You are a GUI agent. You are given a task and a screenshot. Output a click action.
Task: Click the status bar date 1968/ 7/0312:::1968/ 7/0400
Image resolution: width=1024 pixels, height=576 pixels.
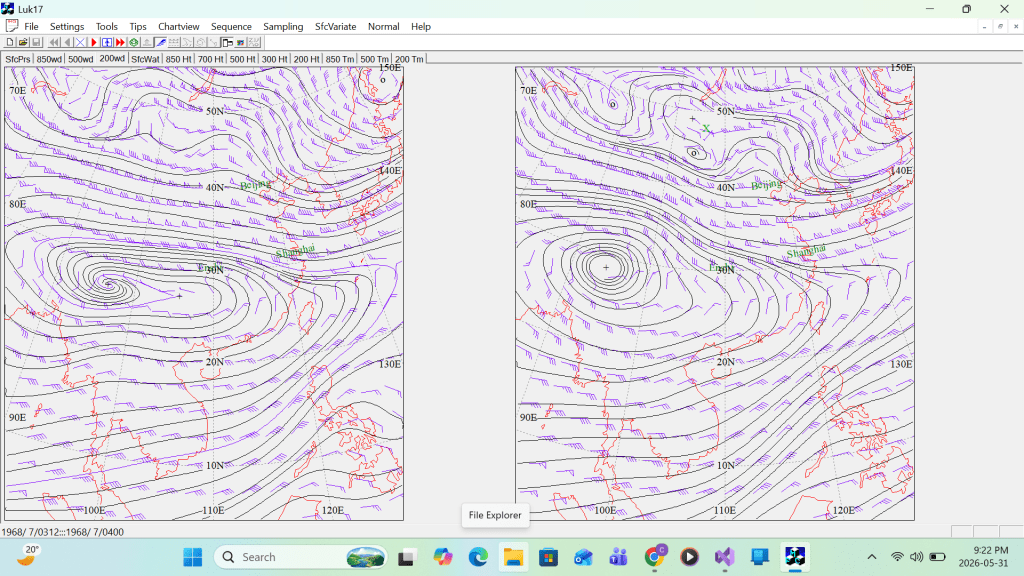click(x=63, y=532)
